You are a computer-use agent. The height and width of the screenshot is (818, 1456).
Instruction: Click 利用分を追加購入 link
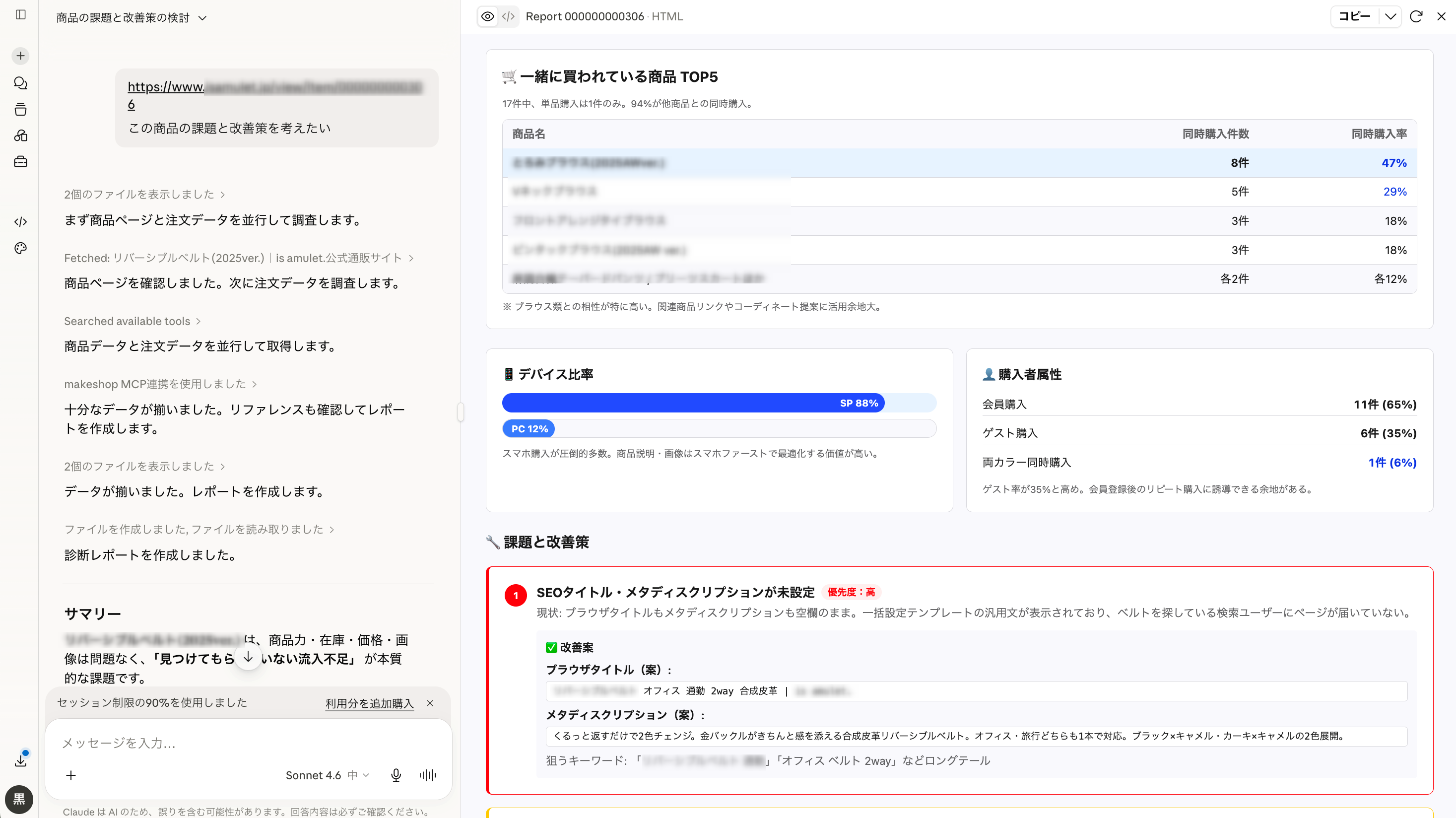[x=370, y=703]
